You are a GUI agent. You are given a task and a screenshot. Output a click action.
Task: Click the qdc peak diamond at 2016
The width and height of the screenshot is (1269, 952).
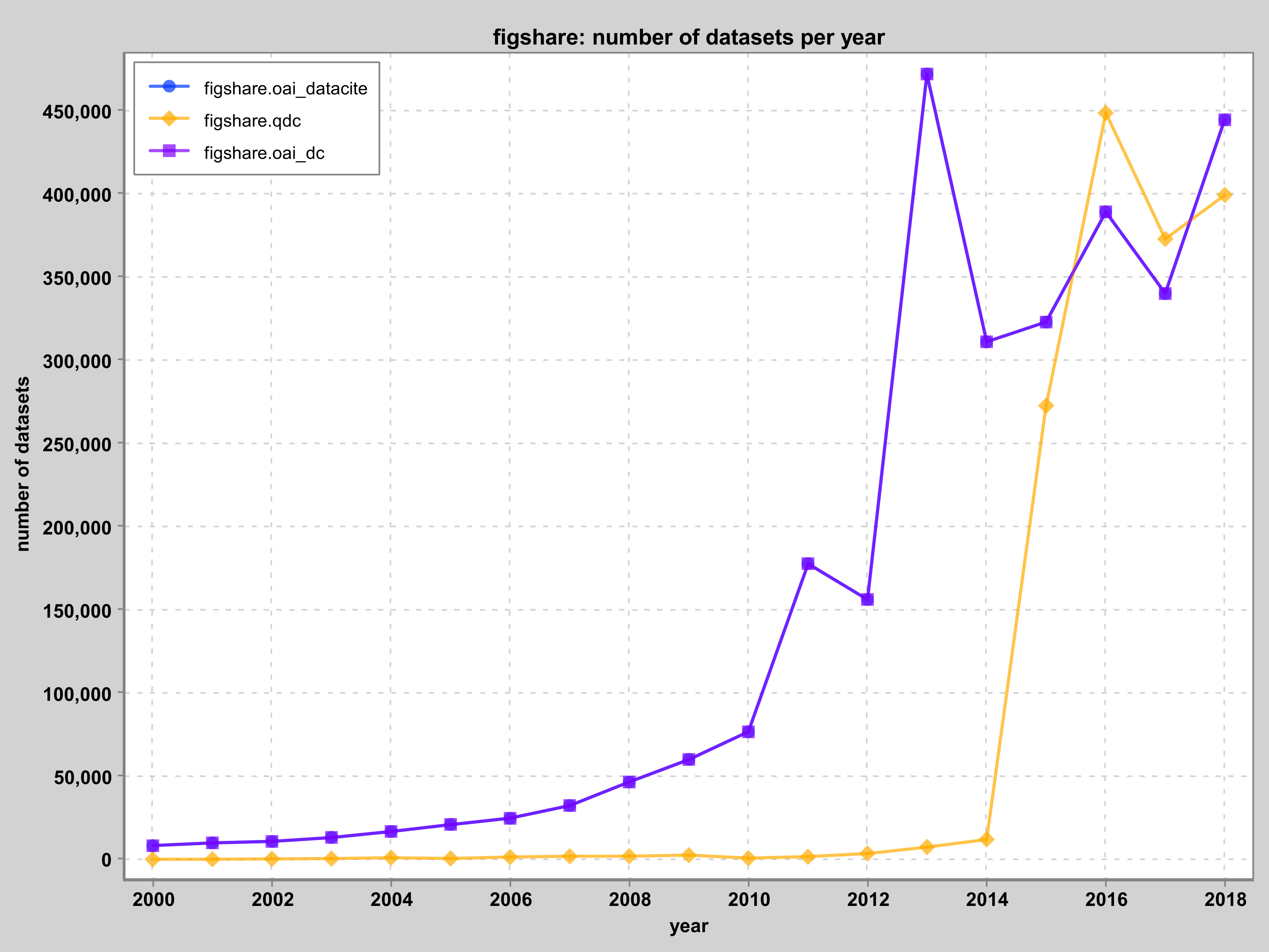coord(1106,113)
